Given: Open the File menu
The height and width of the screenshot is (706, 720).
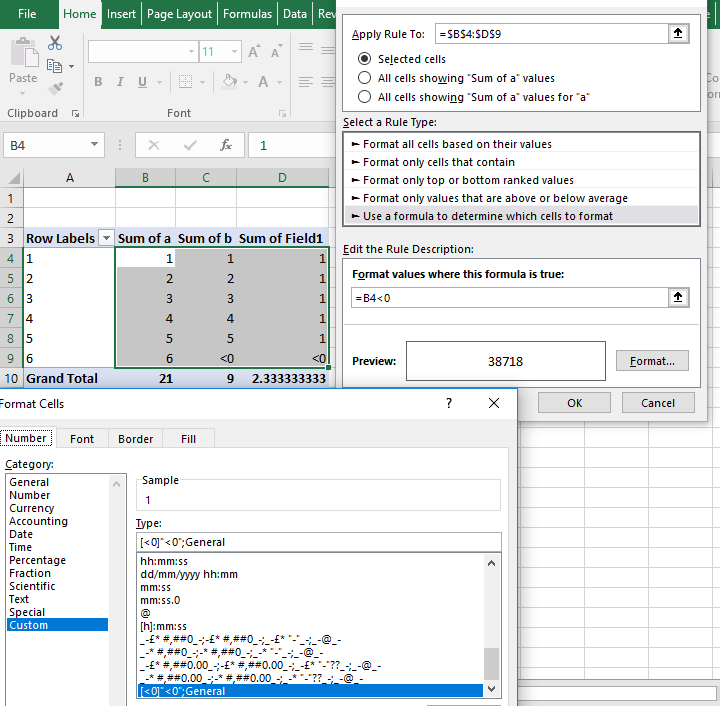Looking at the screenshot, I should [x=27, y=14].
